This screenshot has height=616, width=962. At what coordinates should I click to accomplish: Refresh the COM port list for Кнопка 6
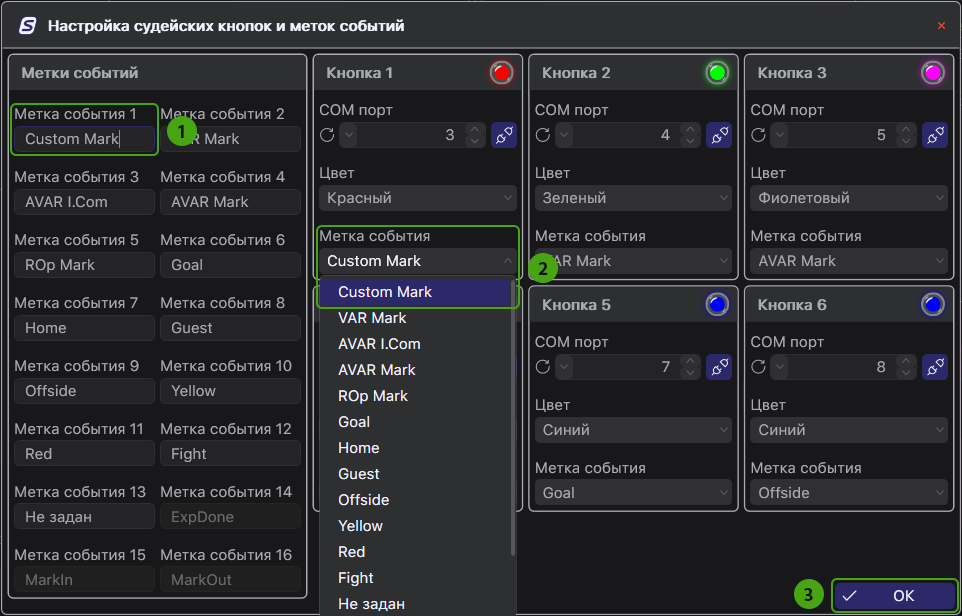click(x=759, y=367)
